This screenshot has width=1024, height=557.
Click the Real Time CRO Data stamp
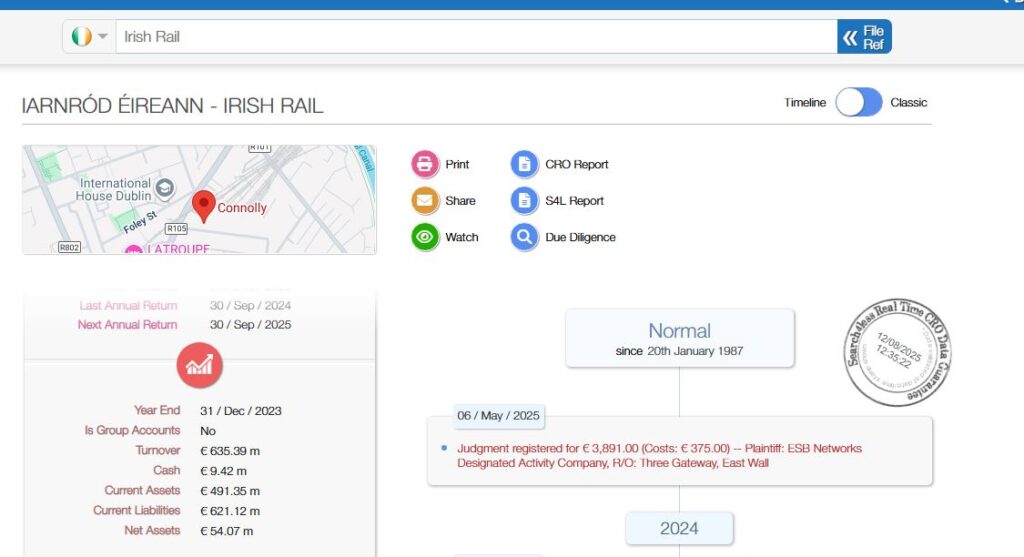point(898,352)
